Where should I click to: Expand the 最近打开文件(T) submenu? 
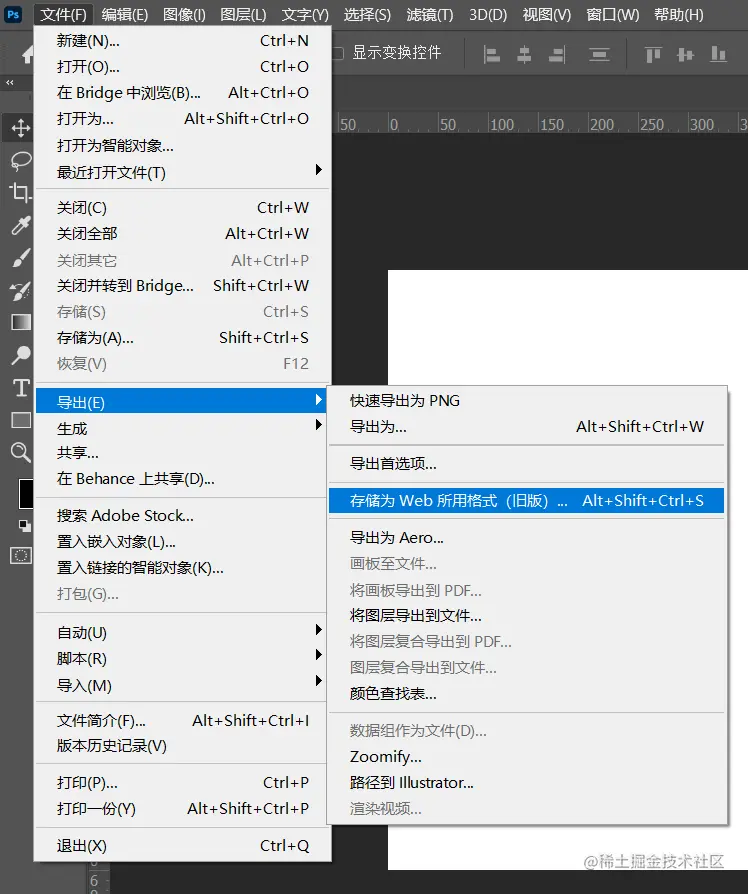182,172
